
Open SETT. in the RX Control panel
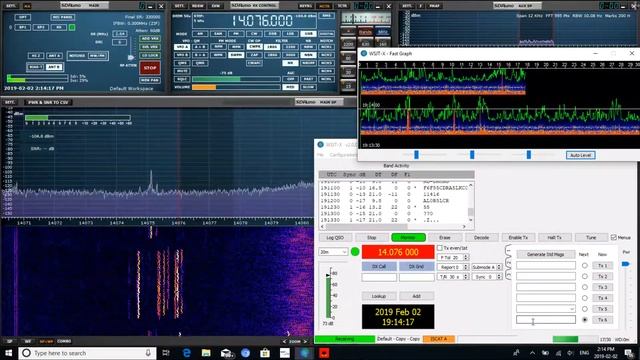[x=179, y=6]
